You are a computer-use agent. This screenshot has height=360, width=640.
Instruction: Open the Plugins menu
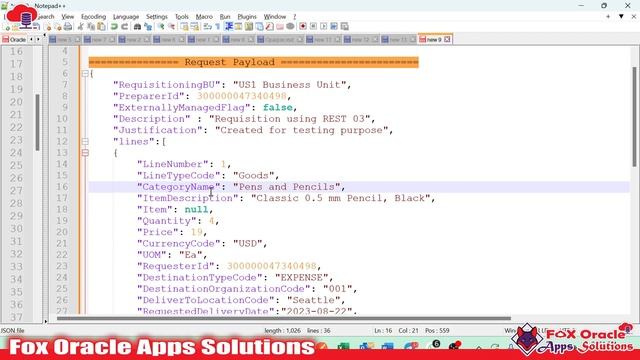click(x=247, y=17)
